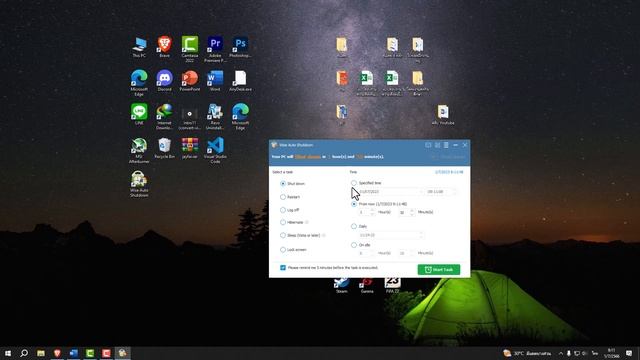Select the joyfar.rar archive icon
This screenshot has width=640, height=360.
190,148
